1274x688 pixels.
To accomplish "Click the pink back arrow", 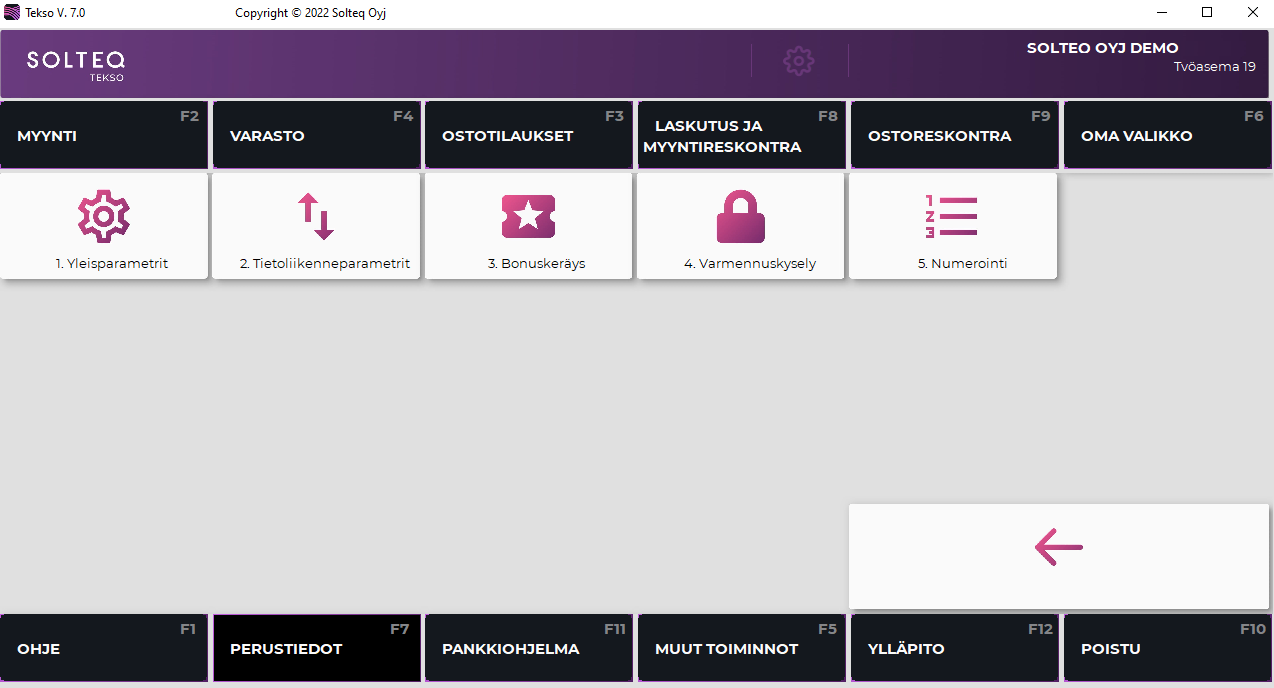I will point(1059,547).
